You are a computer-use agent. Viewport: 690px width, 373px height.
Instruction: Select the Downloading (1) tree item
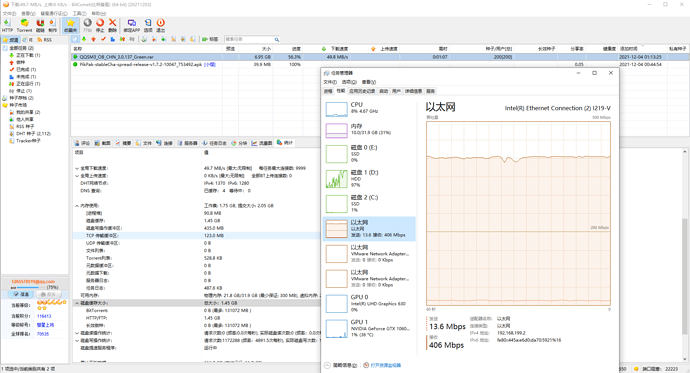click(28, 55)
